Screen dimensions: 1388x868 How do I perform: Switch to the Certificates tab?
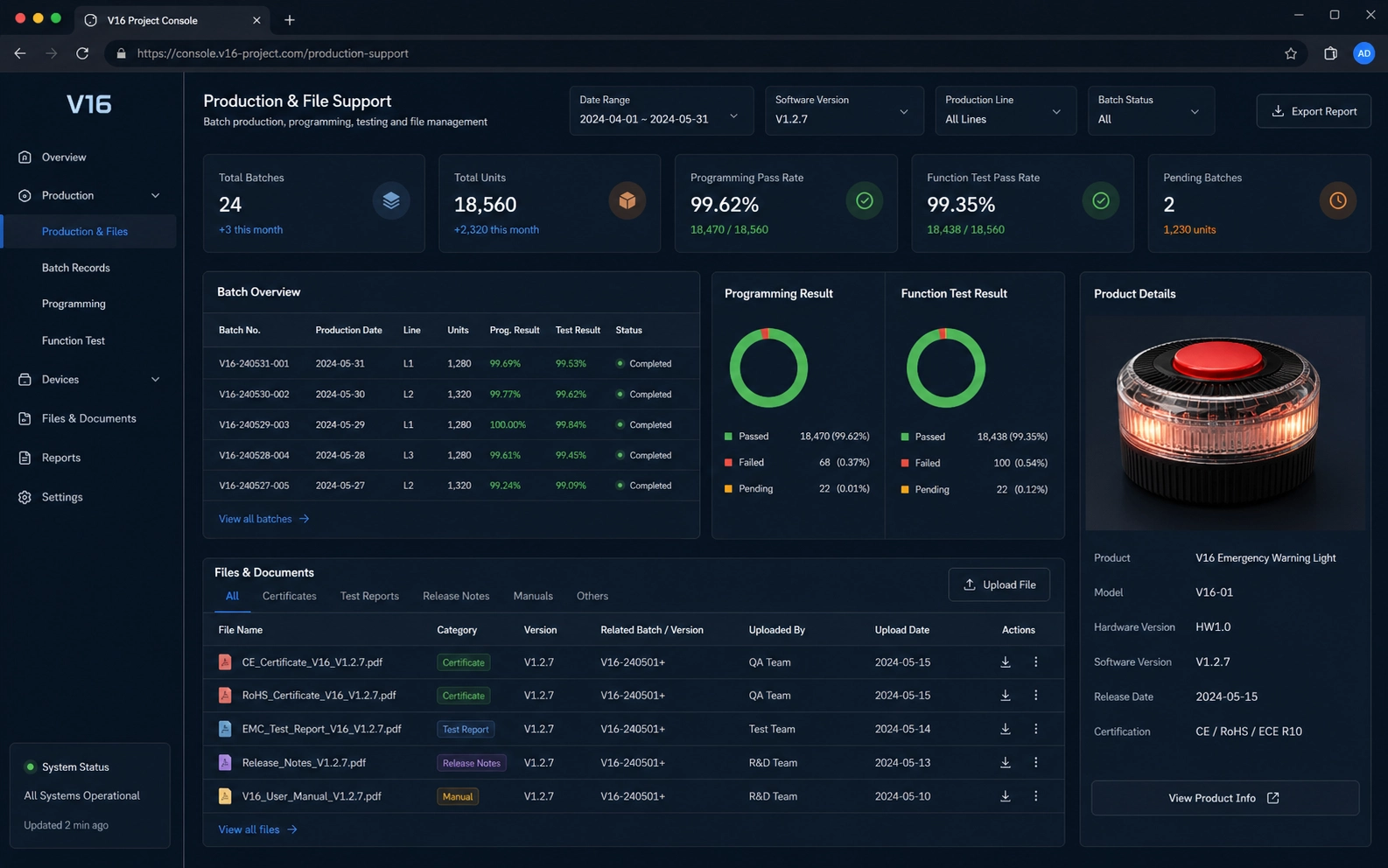point(290,596)
